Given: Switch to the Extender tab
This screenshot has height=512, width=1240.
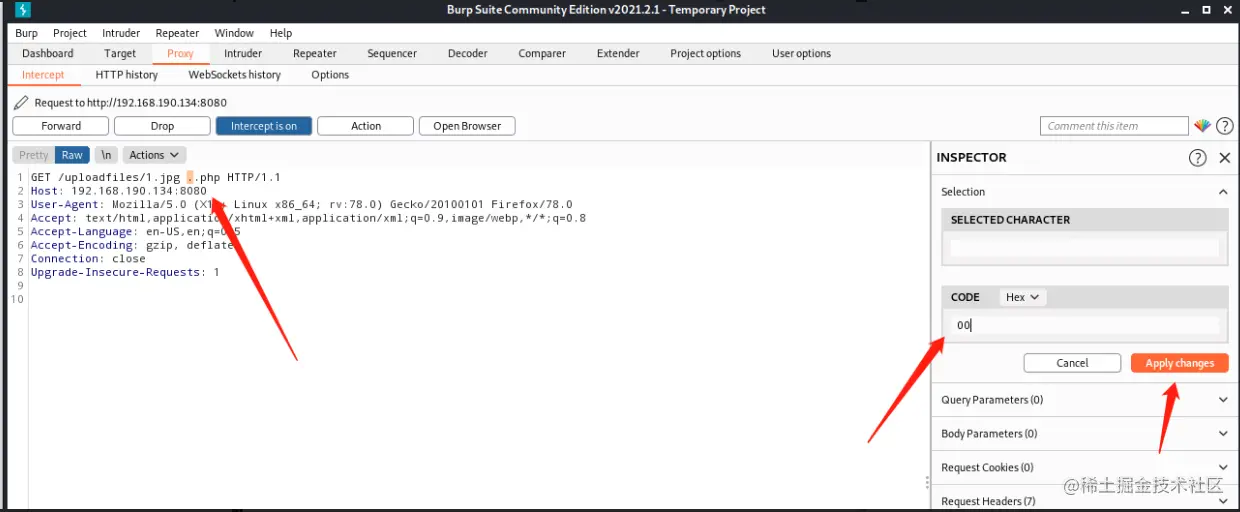Looking at the screenshot, I should click(x=618, y=54).
